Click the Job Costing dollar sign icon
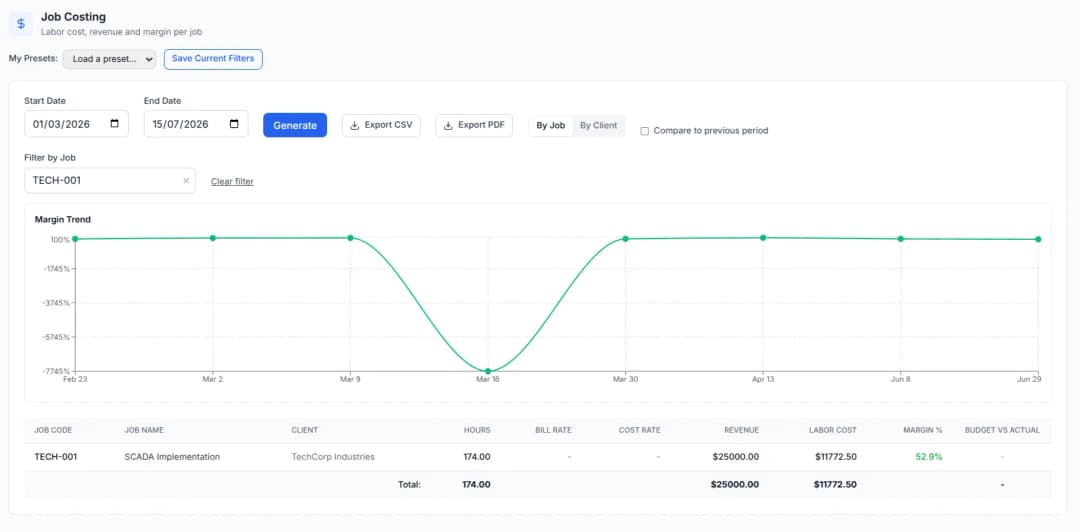The image size is (1080, 532). pos(21,23)
